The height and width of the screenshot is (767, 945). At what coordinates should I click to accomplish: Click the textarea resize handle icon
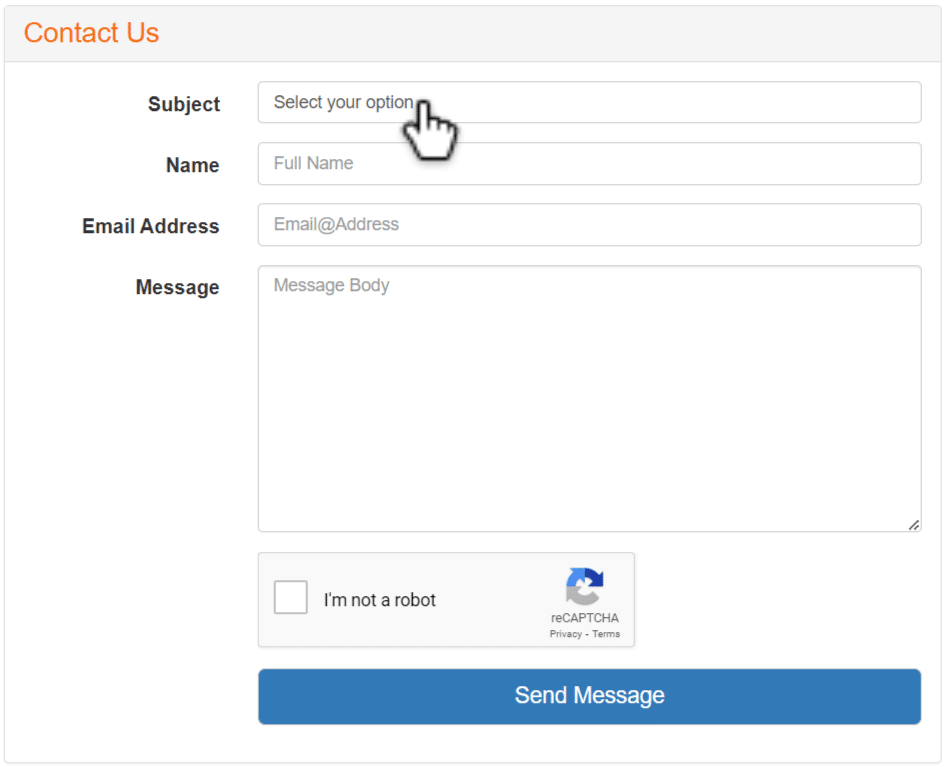[x=914, y=525]
